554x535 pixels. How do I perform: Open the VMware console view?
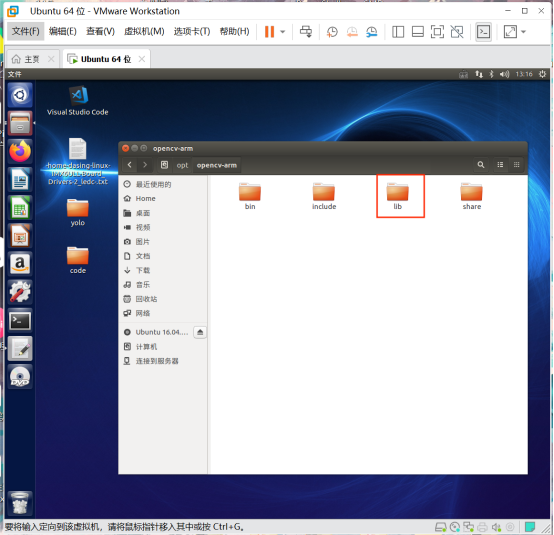(x=483, y=32)
